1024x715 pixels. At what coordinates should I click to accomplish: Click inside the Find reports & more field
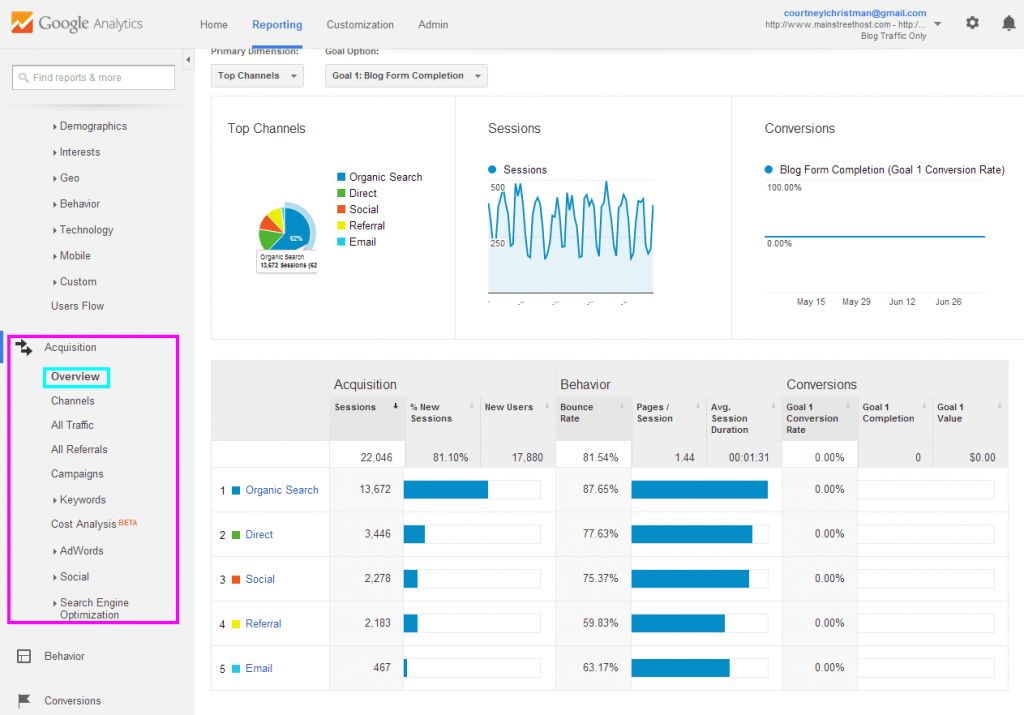(95, 76)
